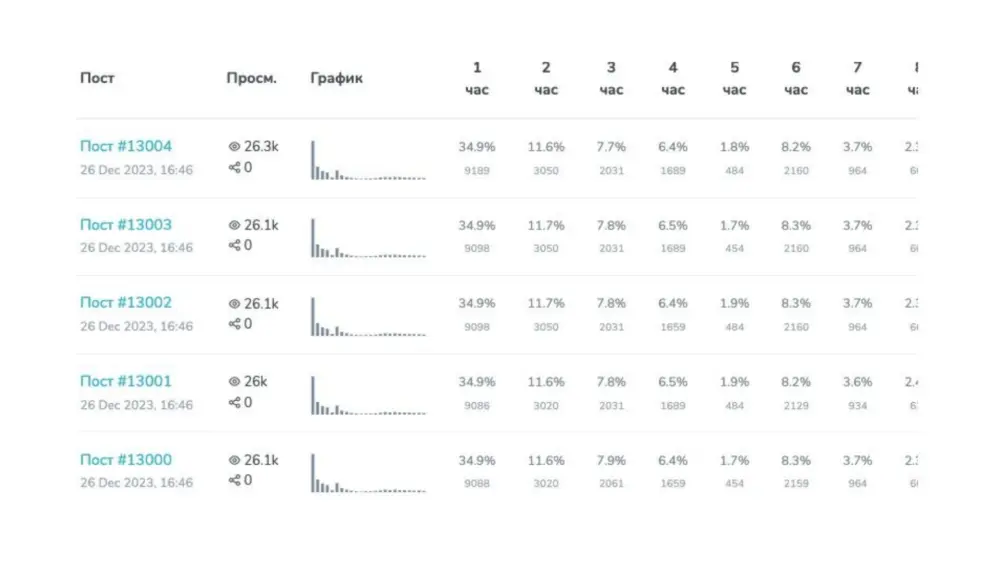The image size is (999, 562).
Task: Click the views eye icon for Пост #13001
Action: [235, 382]
